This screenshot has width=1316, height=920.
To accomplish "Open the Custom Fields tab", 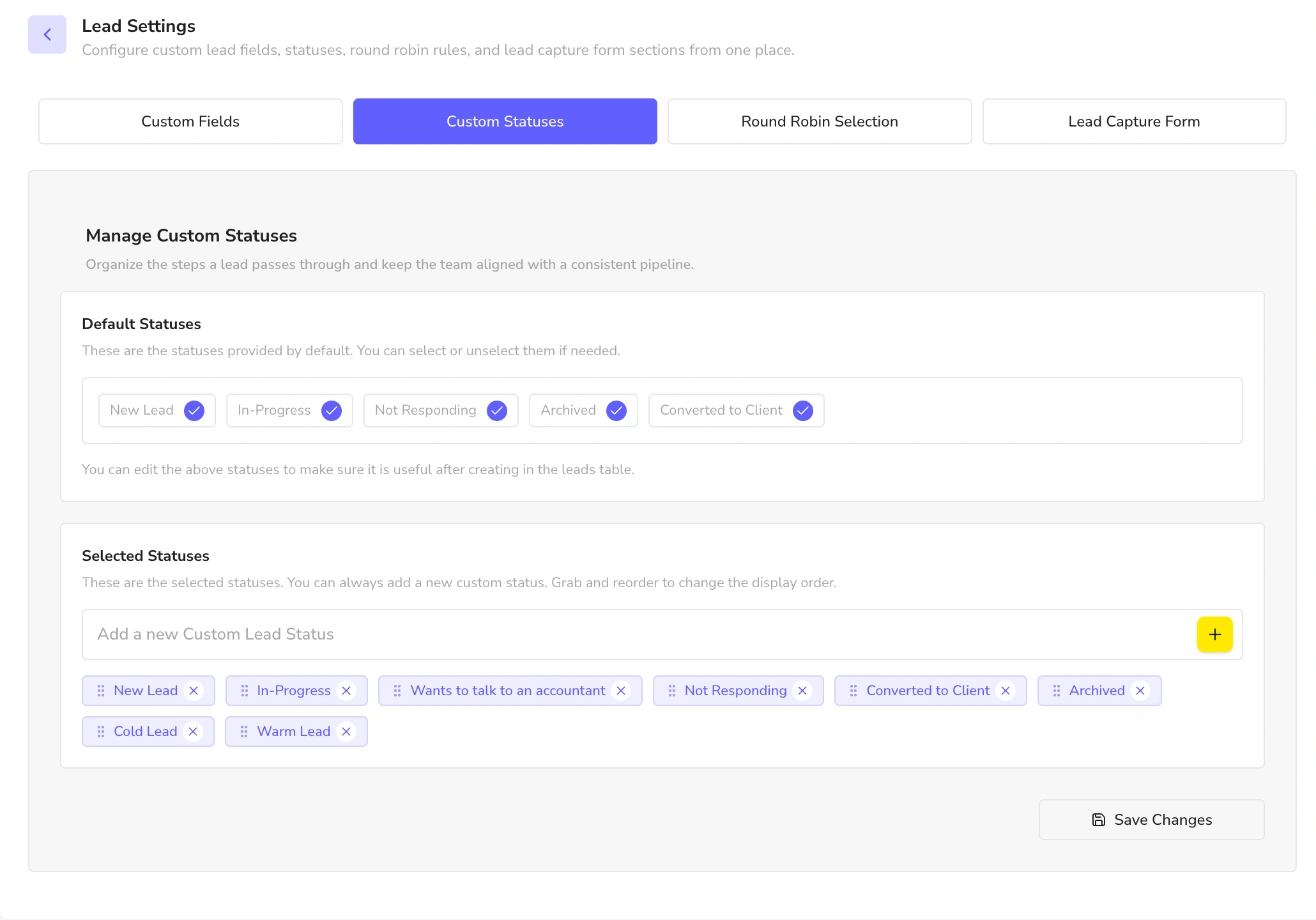I will (x=190, y=121).
